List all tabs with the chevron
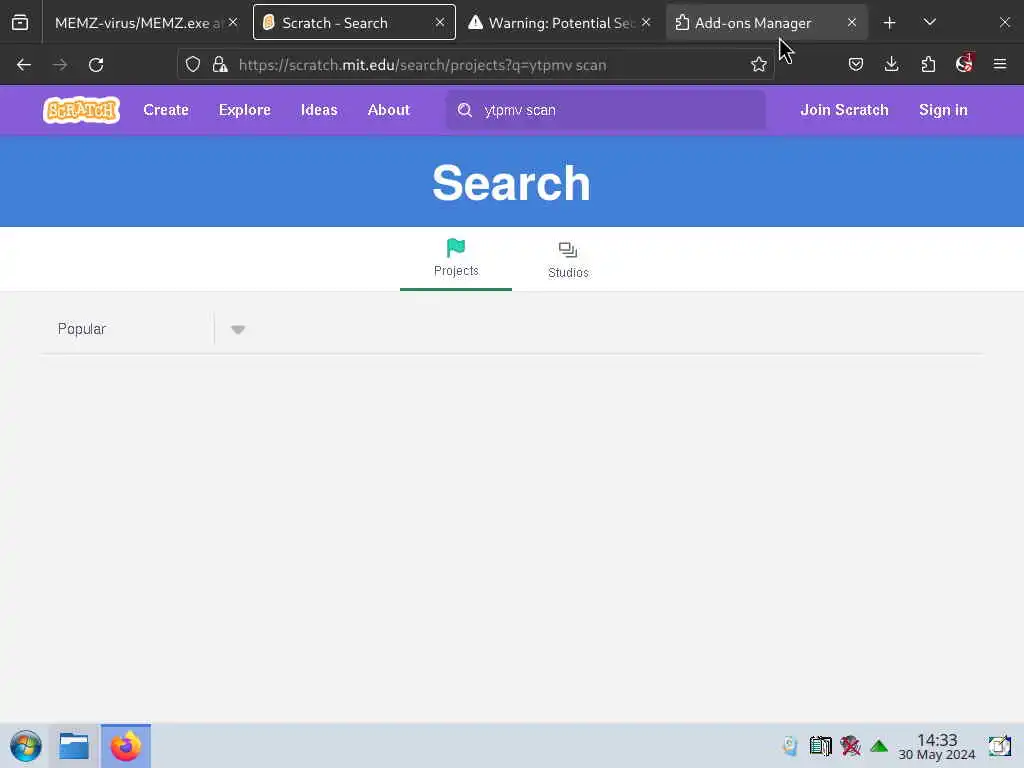1024x768 pixels. 930,23
